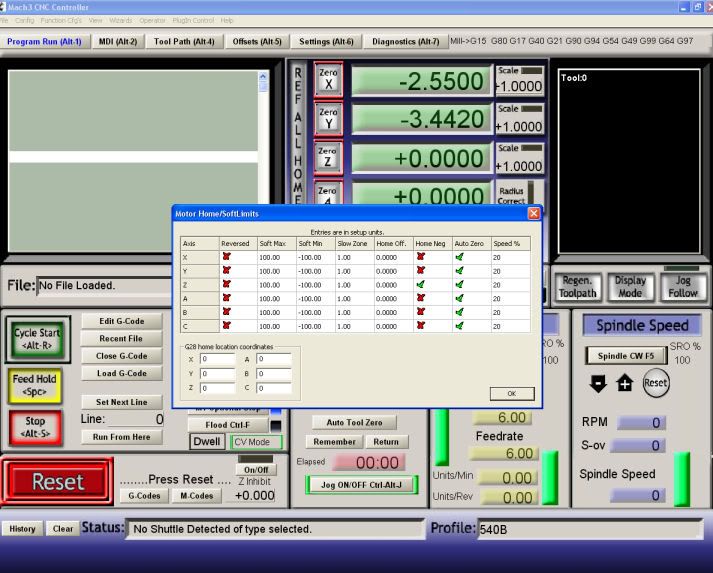Click OK in Motor Home/SoftLimits dialog
Image resolution: width=713 pixels, height=573 pixels.
pyautogui.click(x=511, y=393)
